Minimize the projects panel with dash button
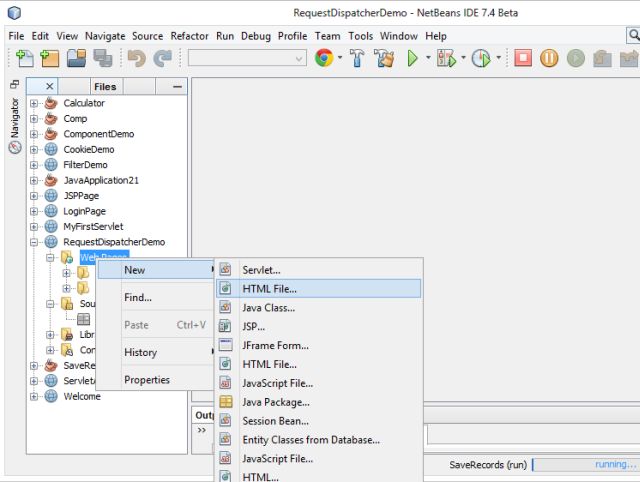 (177, 87)
